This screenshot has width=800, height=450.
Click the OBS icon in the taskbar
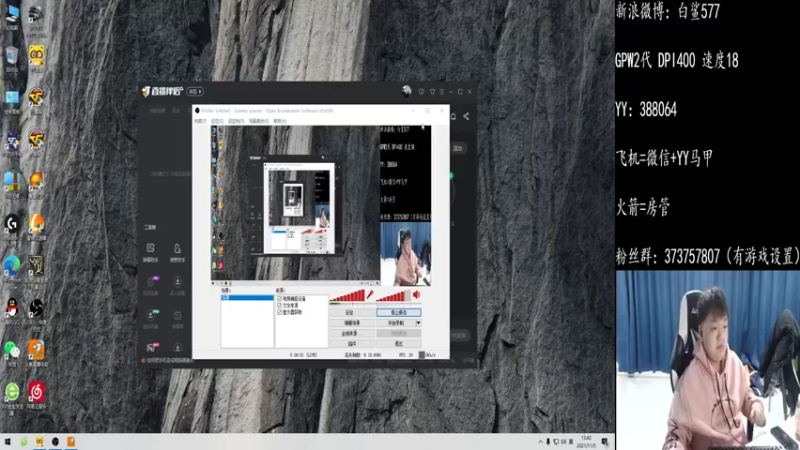pyautogui.click(x=55, y=441)
